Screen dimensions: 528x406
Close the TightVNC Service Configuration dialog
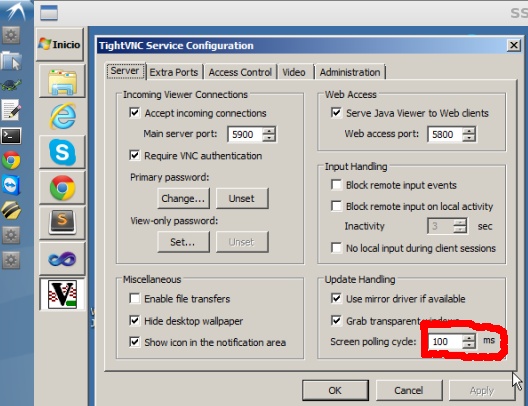[x=514, y=45]
